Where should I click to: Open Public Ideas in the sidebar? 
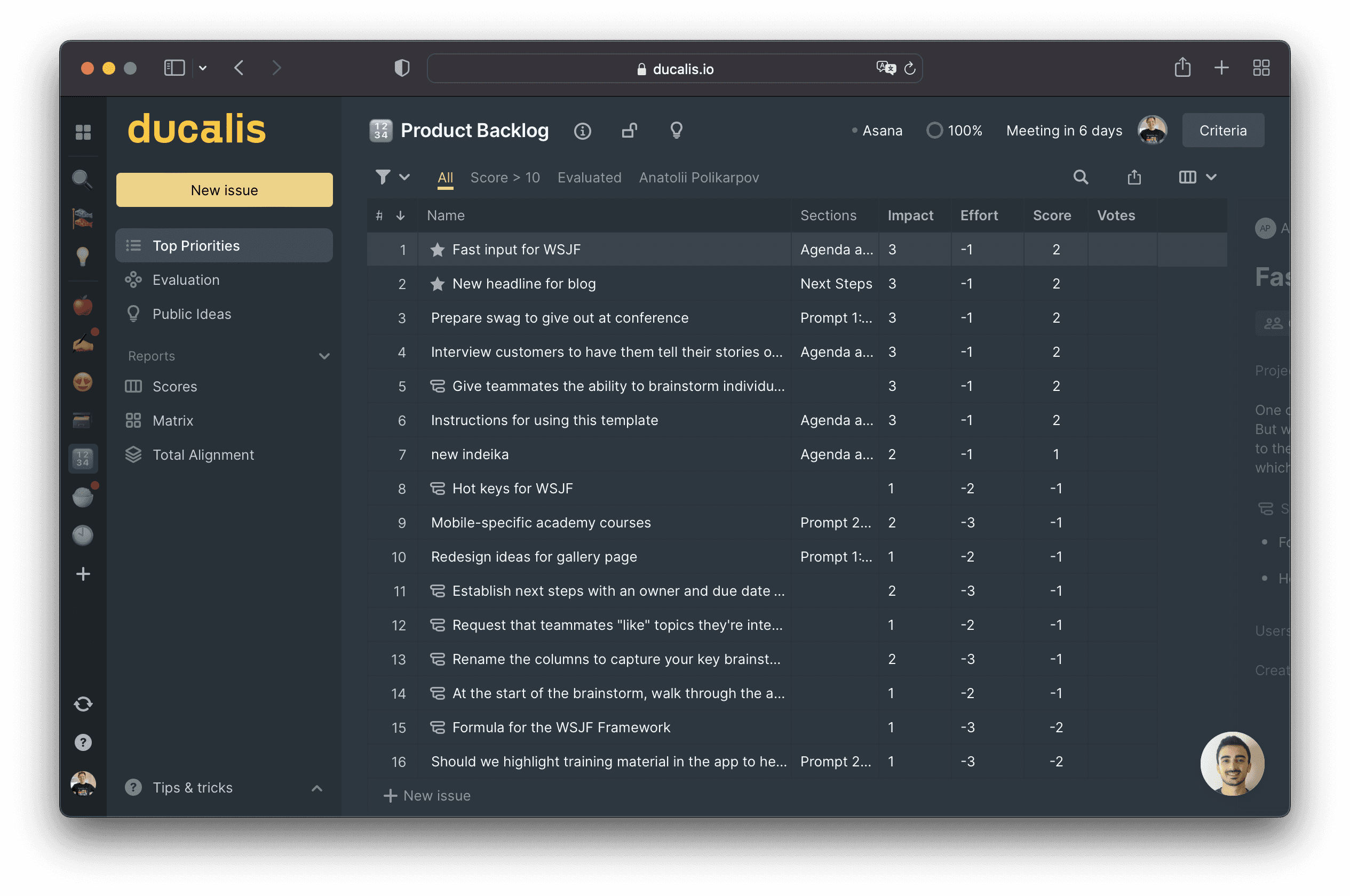click(x=224, y=314)
